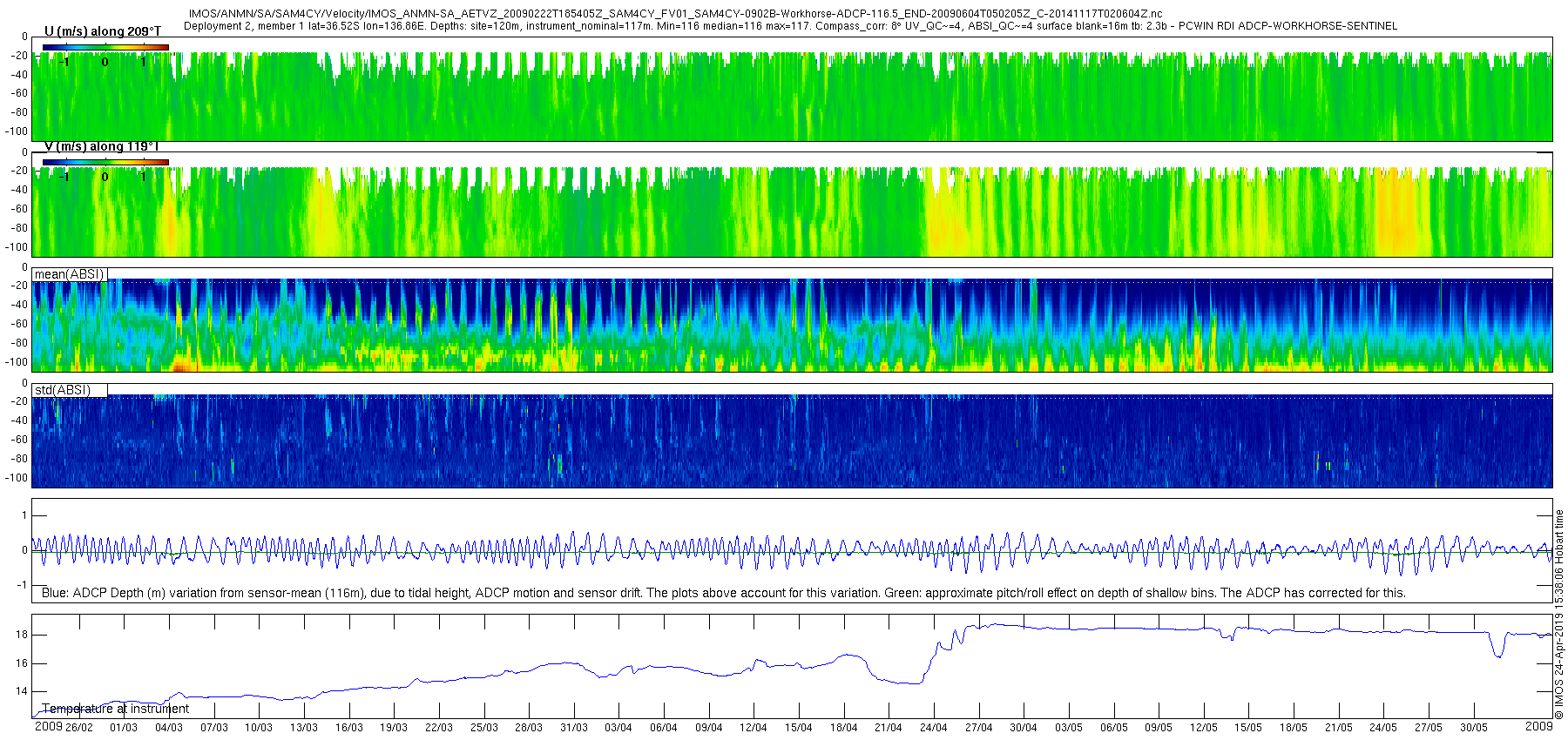Click the 22/03 date tick label
The image size is (1568, 740).
(439, 727)
